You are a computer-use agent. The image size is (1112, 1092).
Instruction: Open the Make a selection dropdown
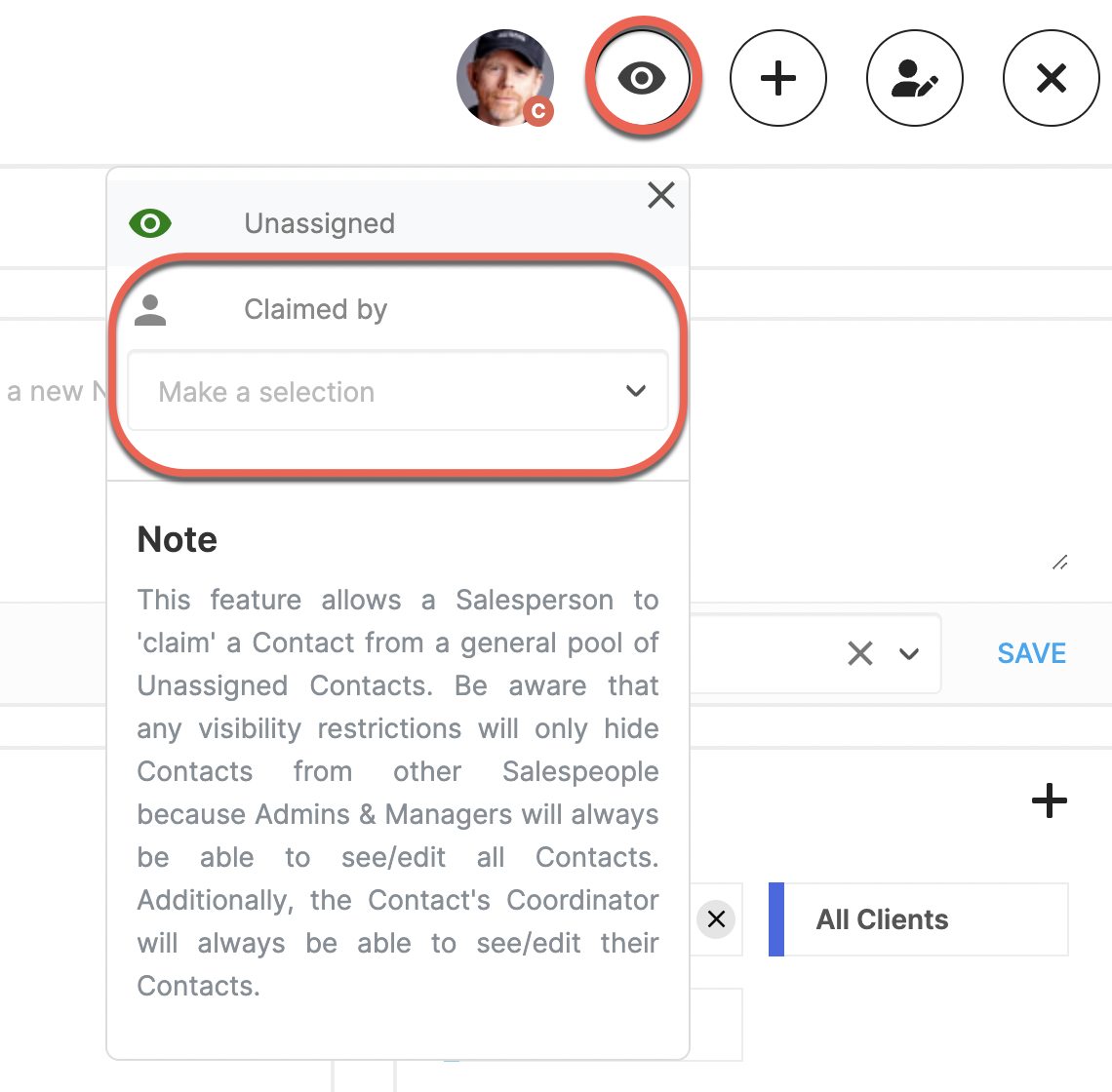[398, 391]
